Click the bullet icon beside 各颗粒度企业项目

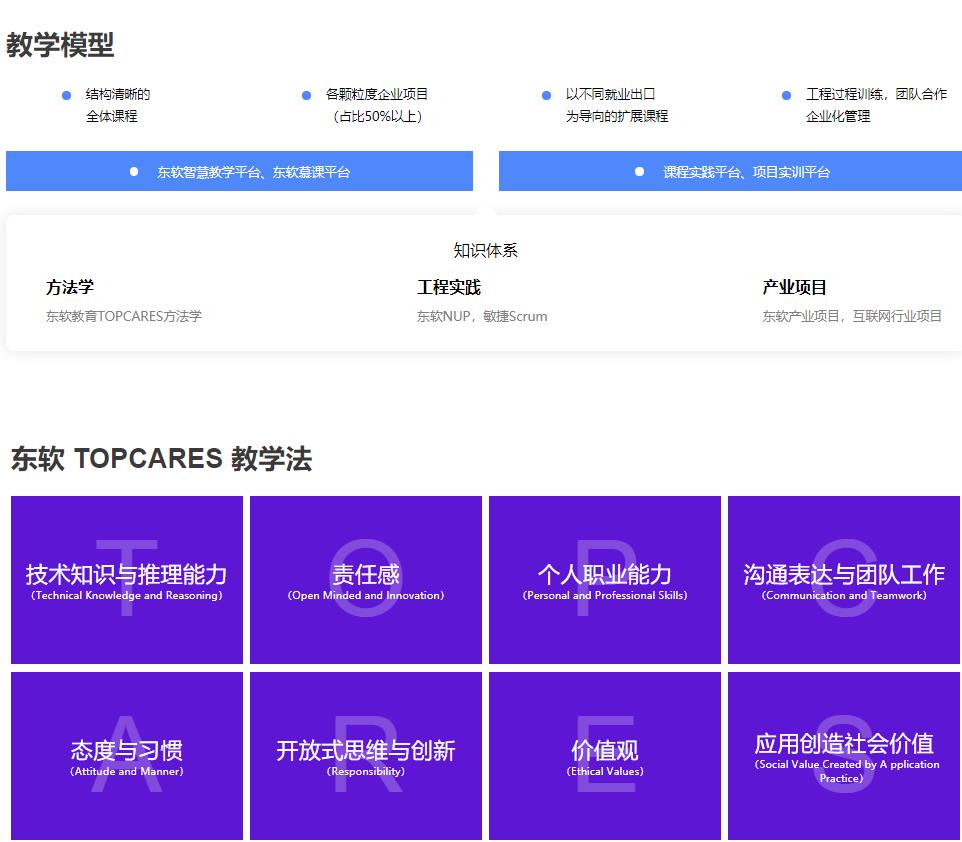coord(306,94)
